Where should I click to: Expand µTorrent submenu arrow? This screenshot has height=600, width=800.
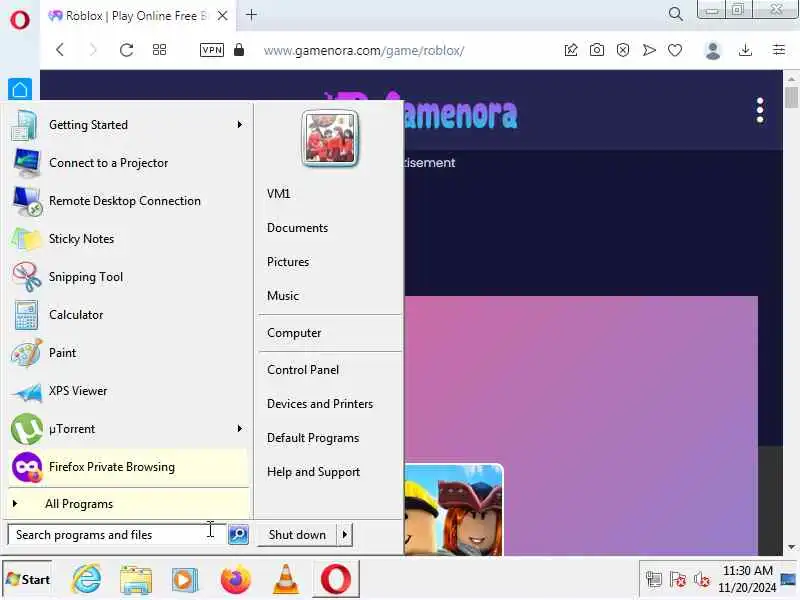pyautogui.click(x=239, y=429)
